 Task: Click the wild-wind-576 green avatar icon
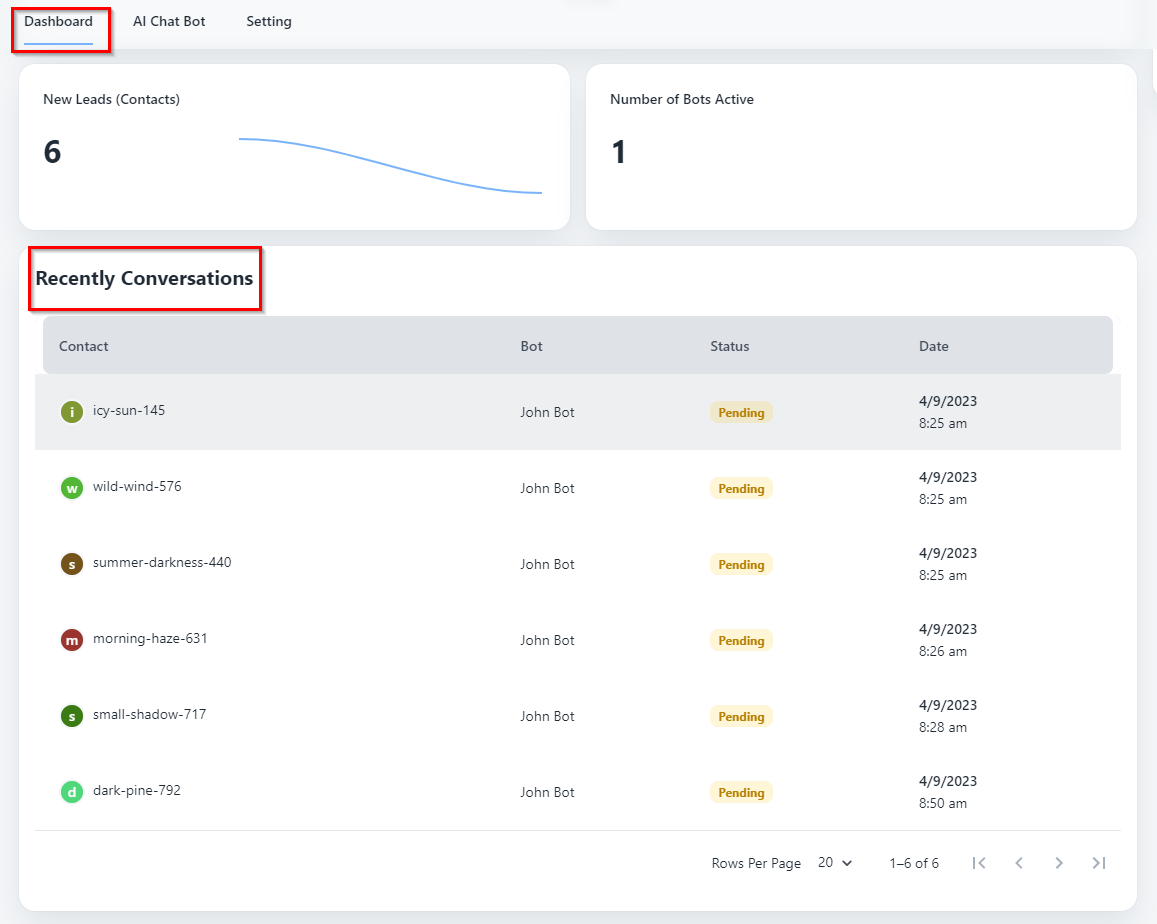pyautogui.click(x=71, y=488)
